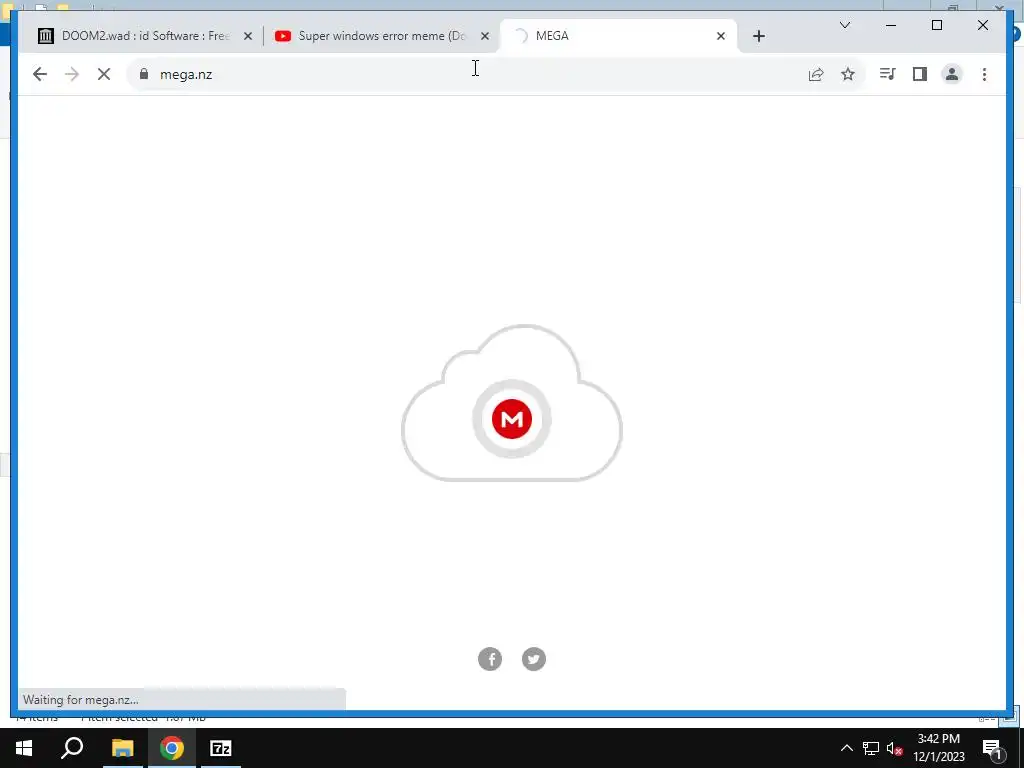The image size is (1024, 768).
Task: Stop loading the mega.nz page
Action: coord(104,74)
